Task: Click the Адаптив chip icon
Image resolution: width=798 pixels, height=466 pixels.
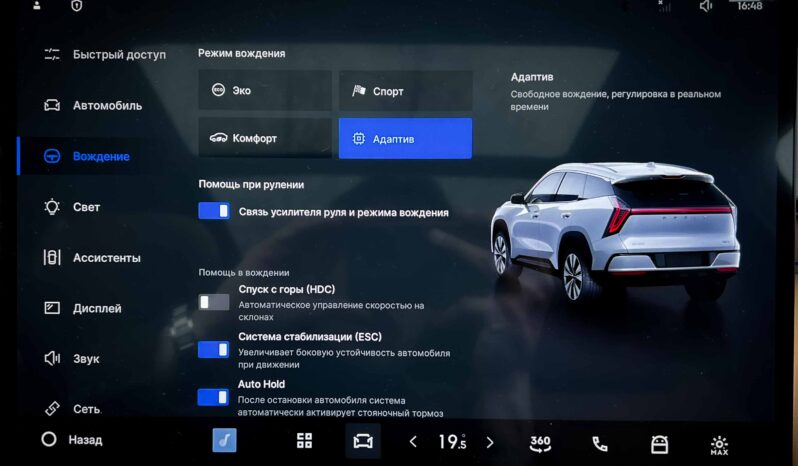Action: pyautogui.click(x=359, y=138)
